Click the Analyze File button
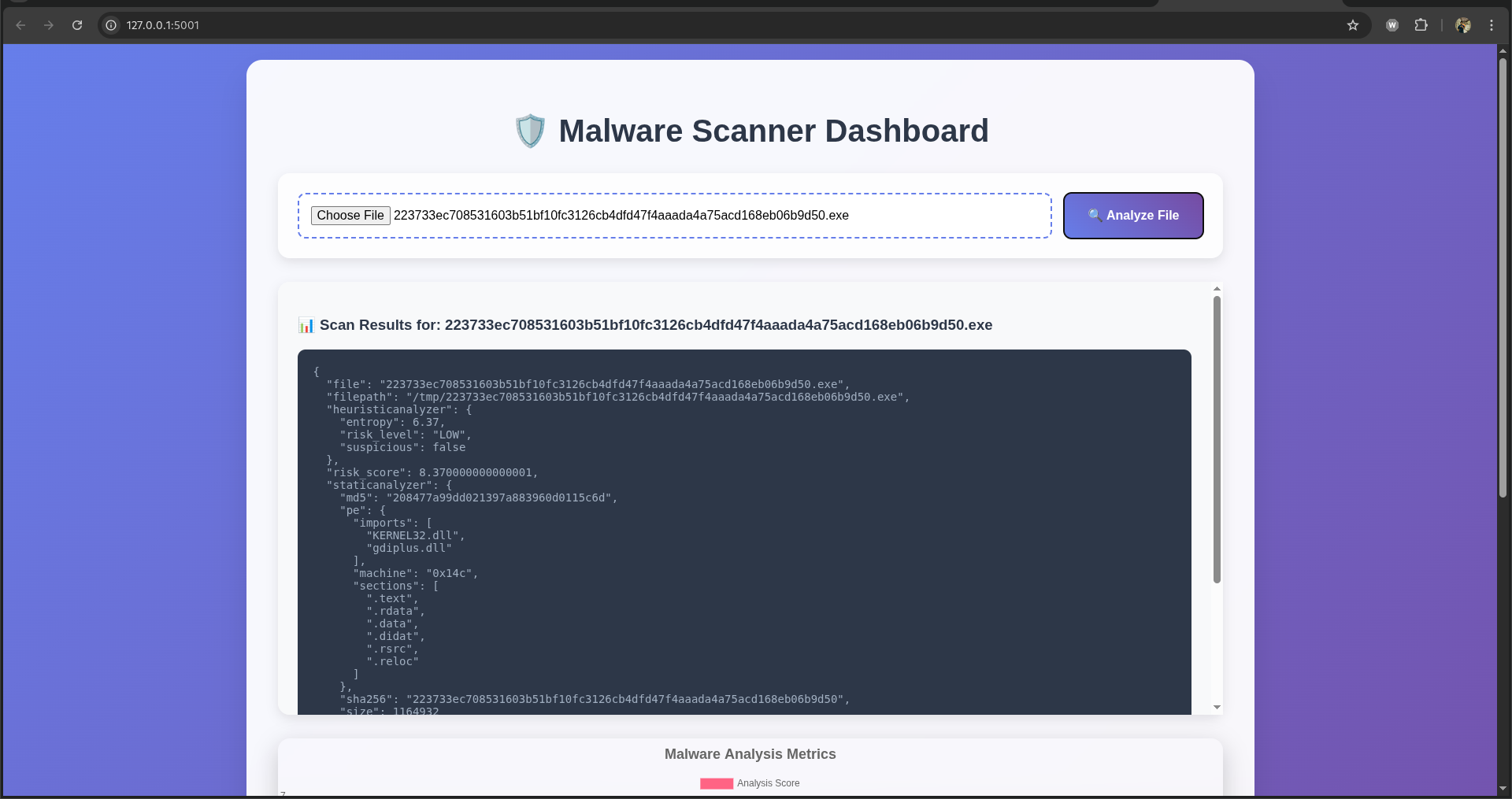Screen dimensions: 1512x799 (1133, 216)
